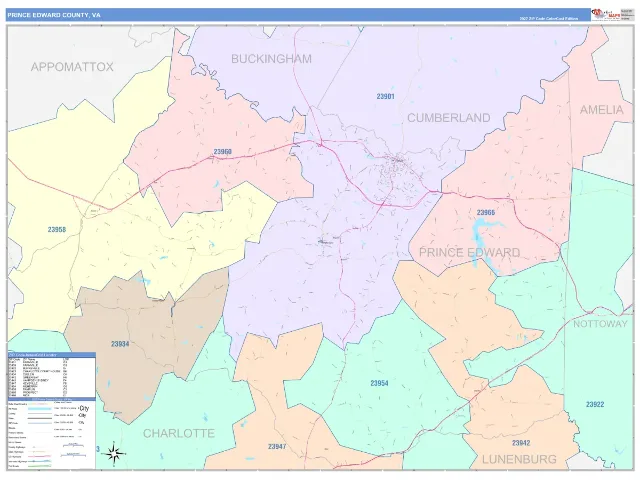640x480 pixels.
Task: Click ZIP code label 23947
Action: point(277,447)
